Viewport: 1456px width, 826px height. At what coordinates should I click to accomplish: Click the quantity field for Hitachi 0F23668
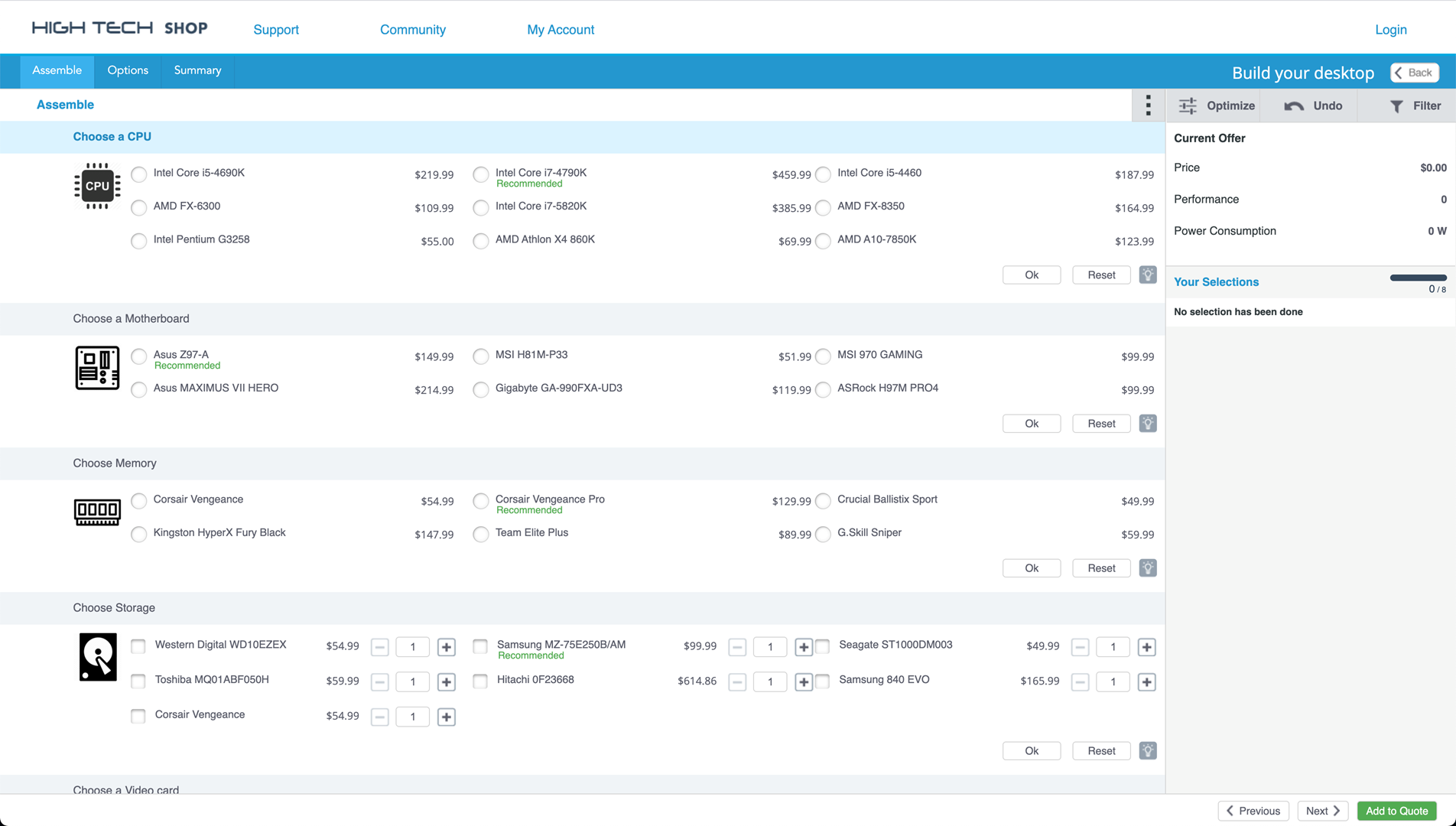point(770,681)
